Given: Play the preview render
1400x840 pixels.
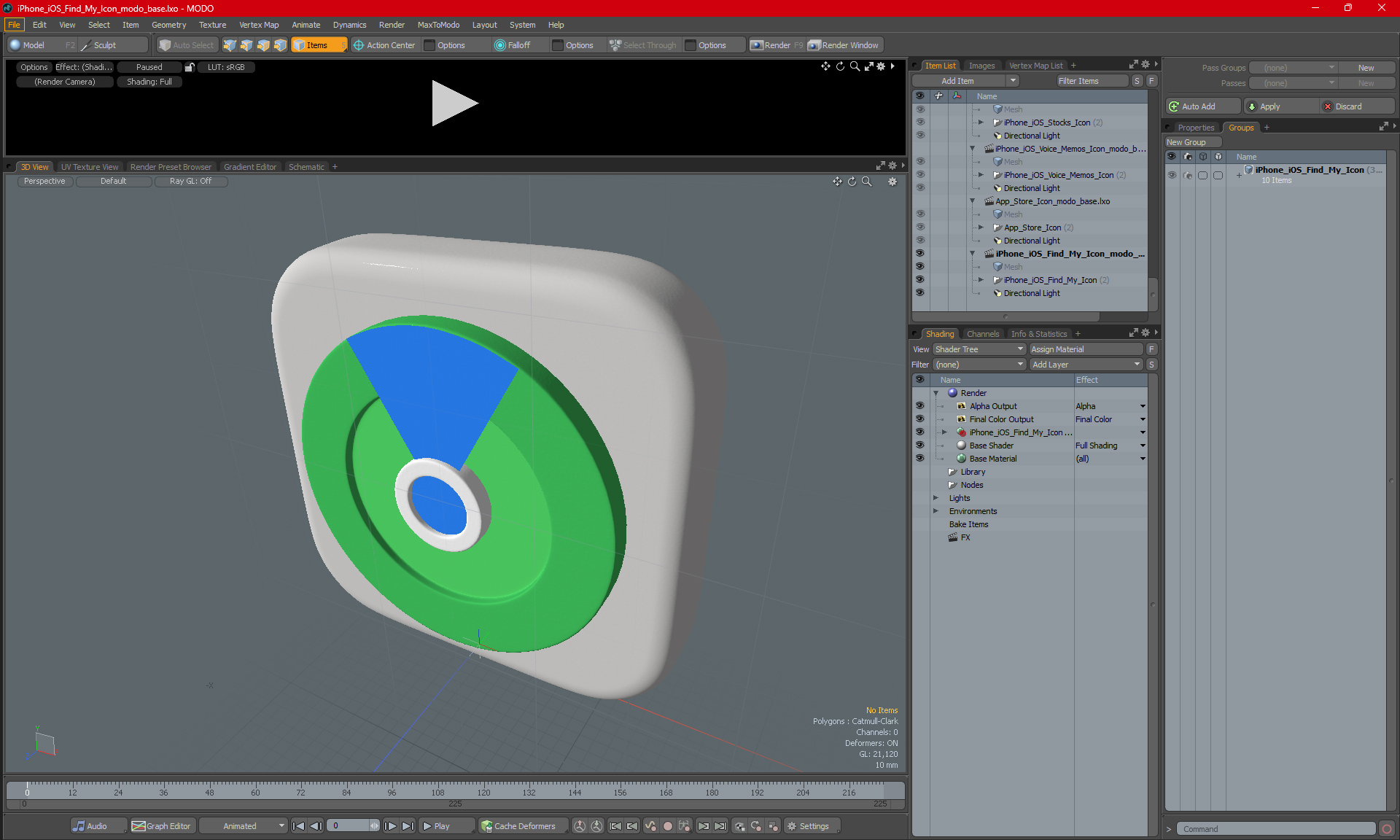Looking at the screenshot, I should tap(454, 104).
